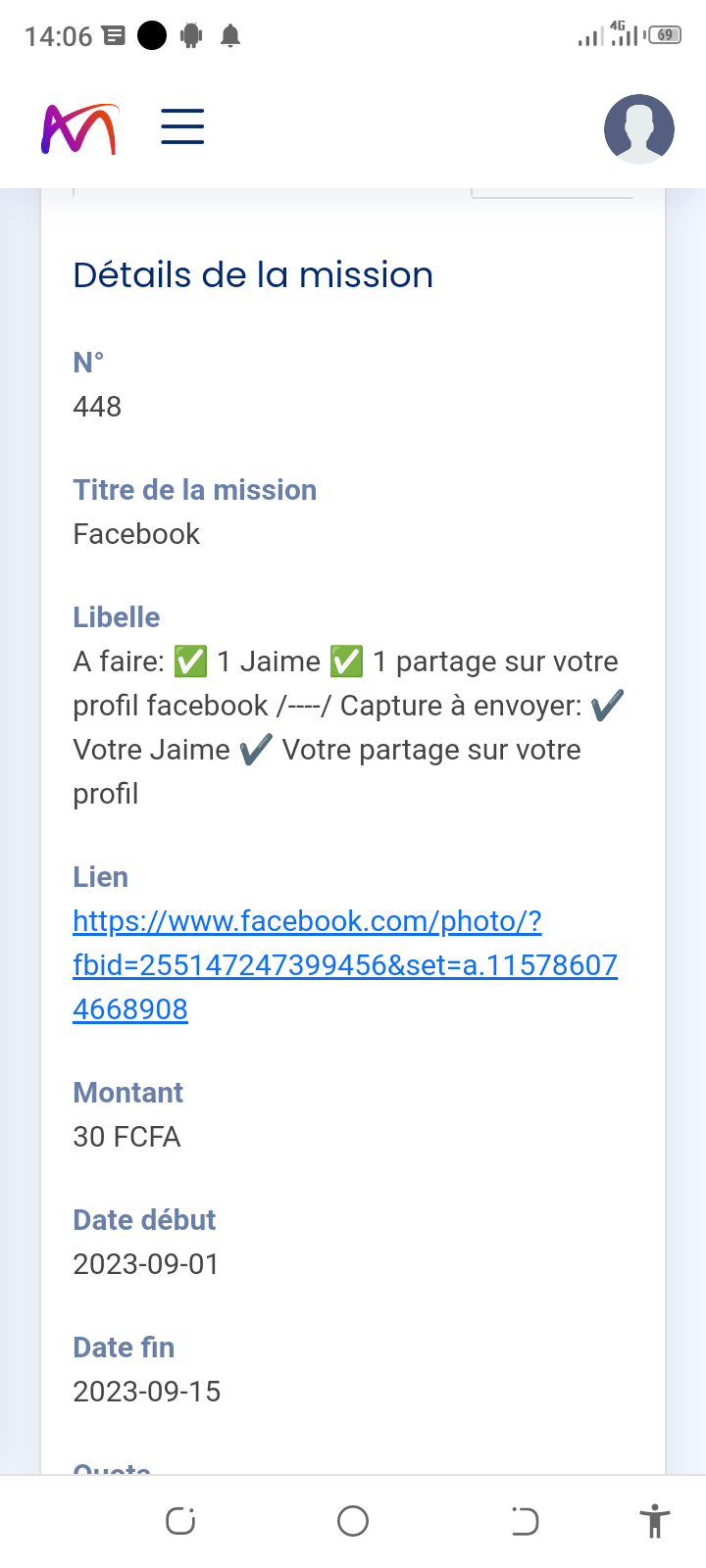Tap the "Titre de la mission" label
The height and width of the screenshot is (1568, 706).
click(x=195, y=490)
